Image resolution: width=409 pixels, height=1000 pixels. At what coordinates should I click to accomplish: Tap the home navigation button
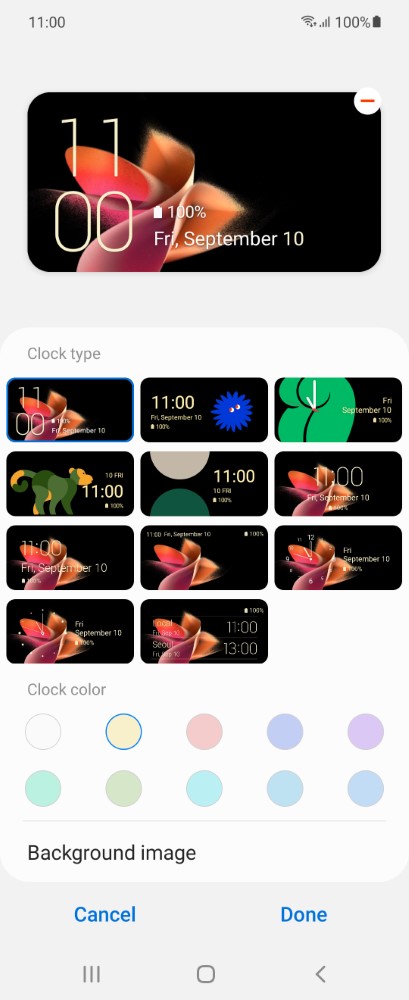tap(205, 973)
